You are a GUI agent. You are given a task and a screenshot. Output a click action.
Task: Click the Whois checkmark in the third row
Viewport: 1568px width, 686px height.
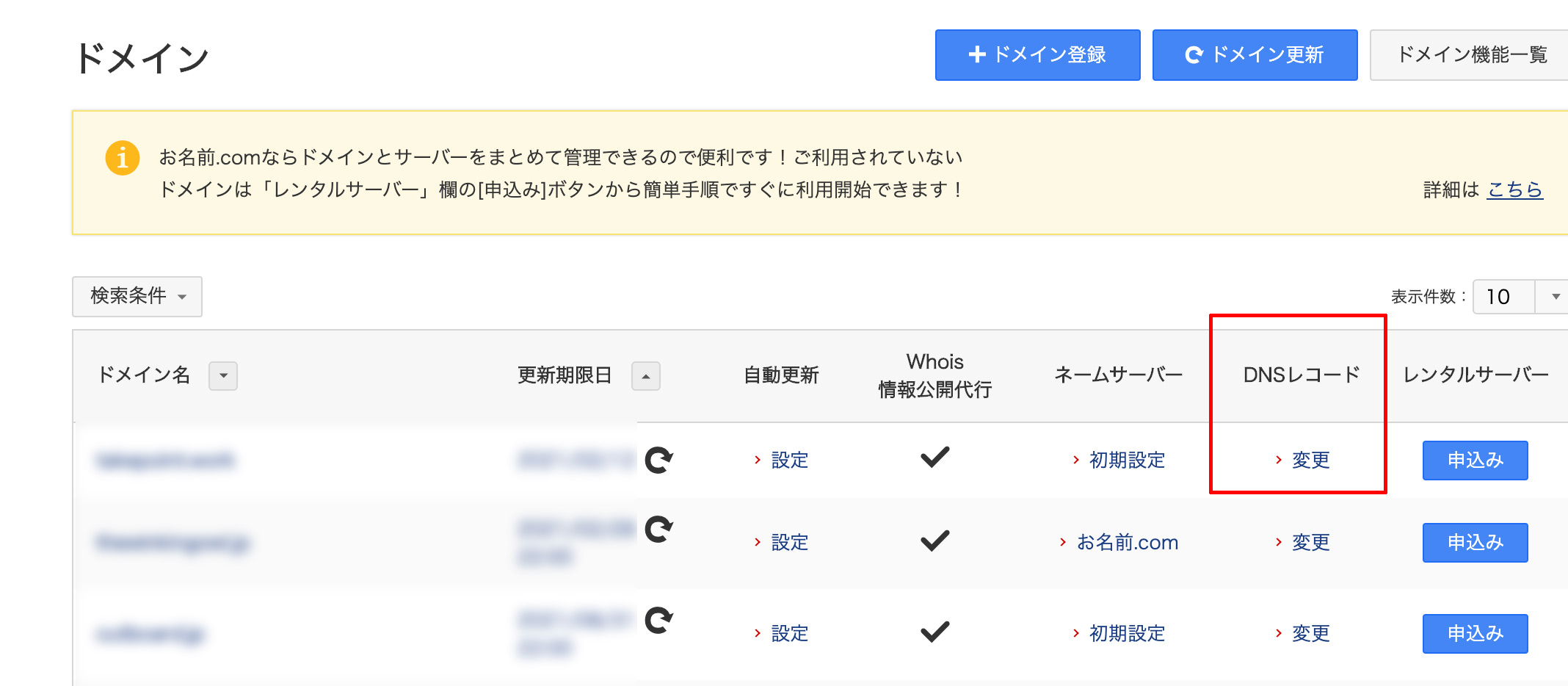click(934, 631)
